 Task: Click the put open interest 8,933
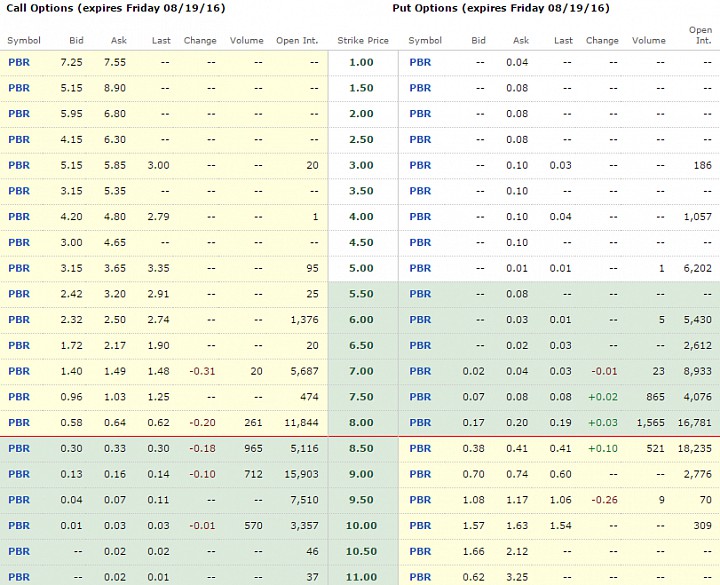click(x=698, y=371)
